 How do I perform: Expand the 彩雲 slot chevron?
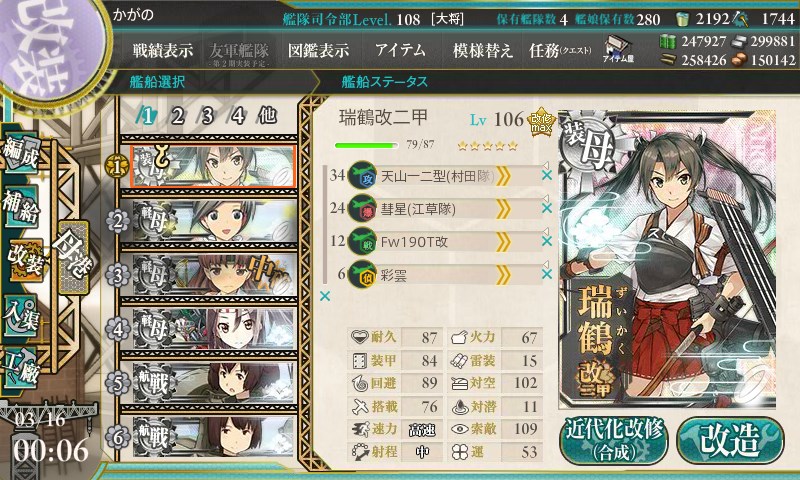click(503, 275)
